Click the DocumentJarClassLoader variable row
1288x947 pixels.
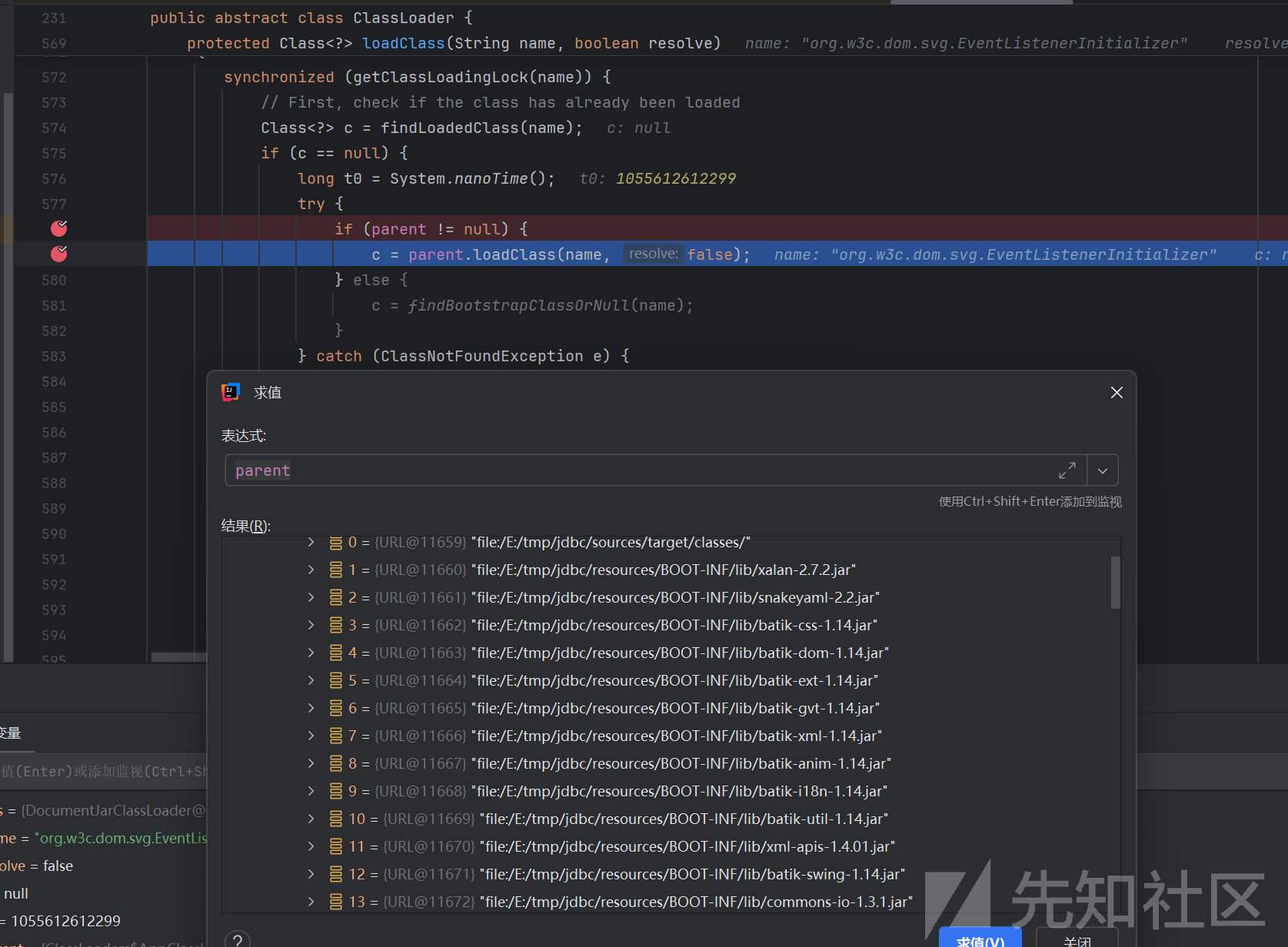coord(103,810)
